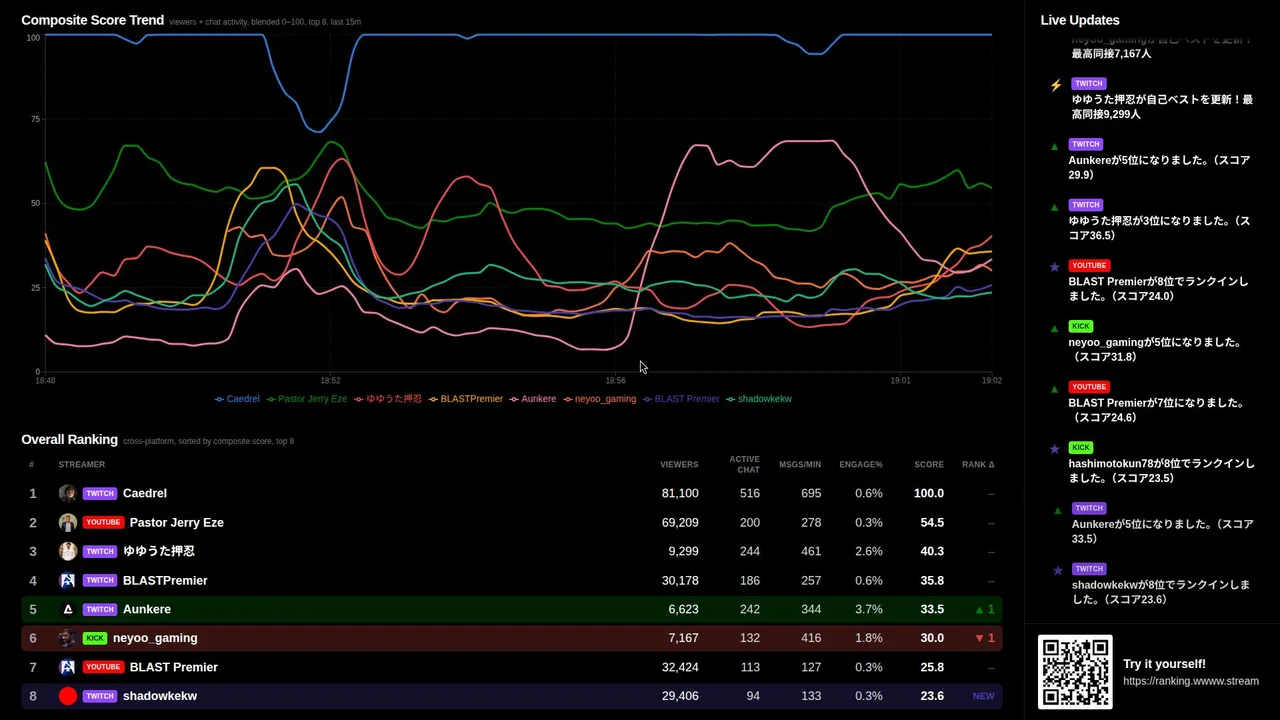Image resolution: width=1280 pixels, height=720 pixels.
Task: Click the Kick badge above the hashimotokun78 update
Action: (x=1080, y=448)
